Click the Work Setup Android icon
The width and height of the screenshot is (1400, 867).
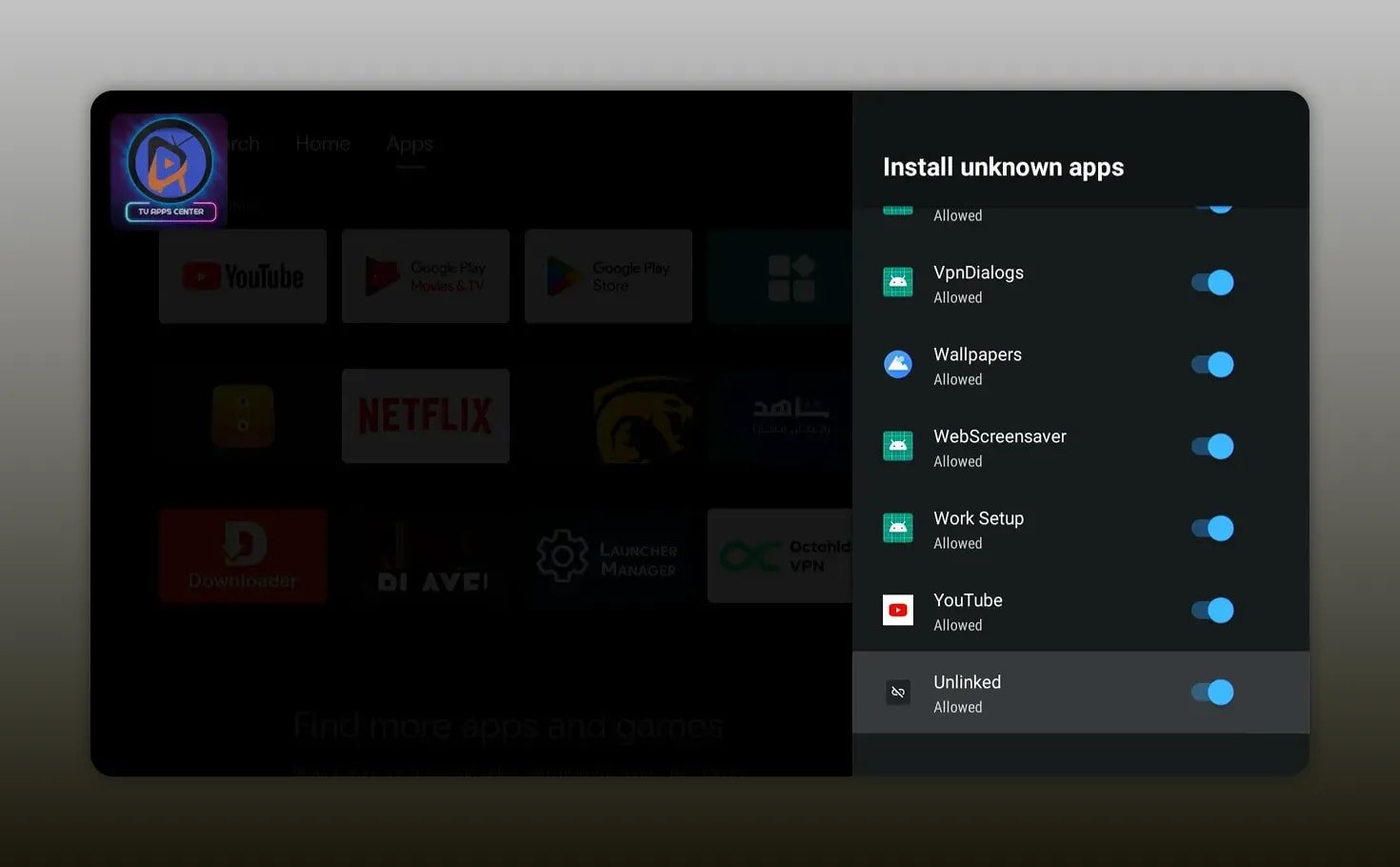coord(898,528)
